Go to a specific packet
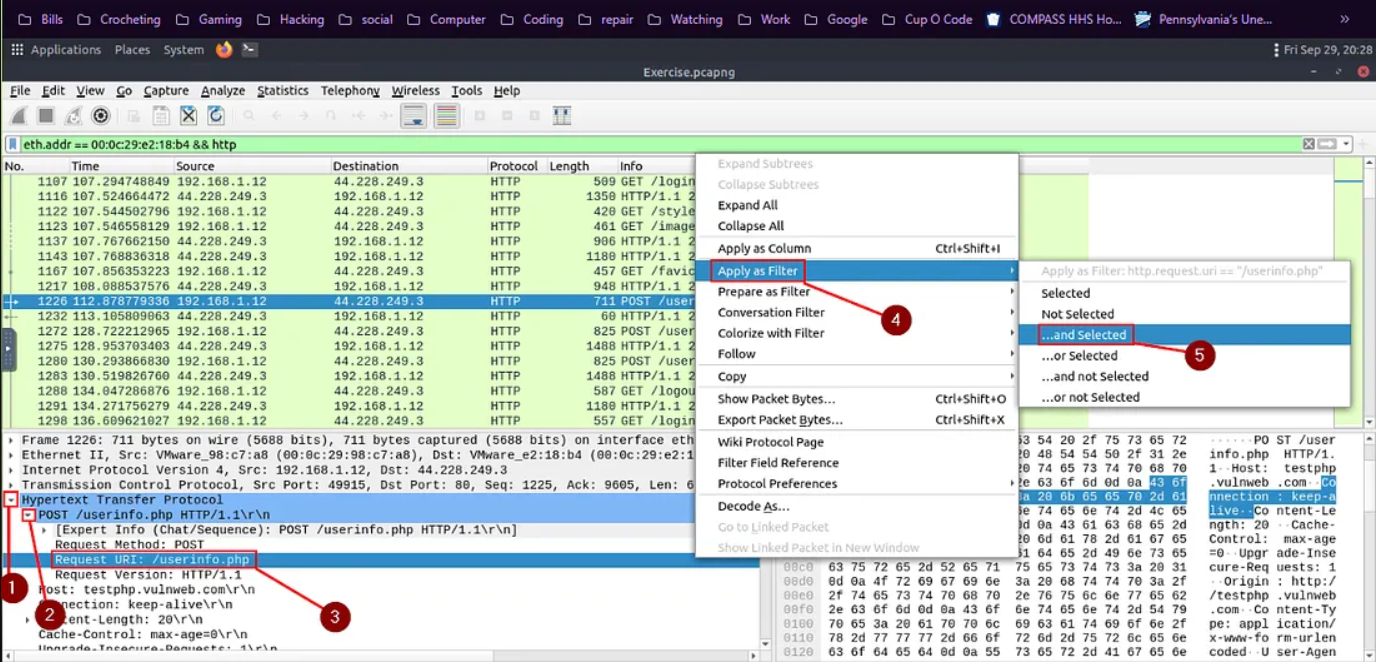Image resolution: width=1376 pixels, height=662 pixels. (330, 116)
